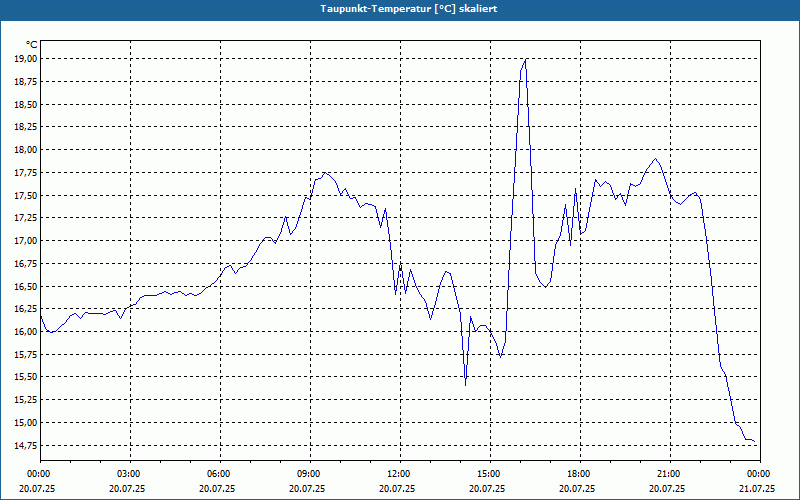The height and width of the screenshot is (500, 800).
Task: Click the °C unit label above the axis
Action: tap(32, 45)
